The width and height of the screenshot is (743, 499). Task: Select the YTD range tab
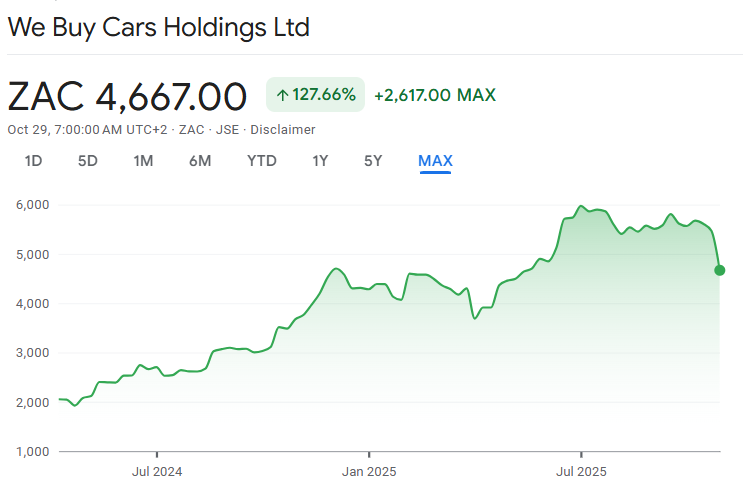coord(262,161)
